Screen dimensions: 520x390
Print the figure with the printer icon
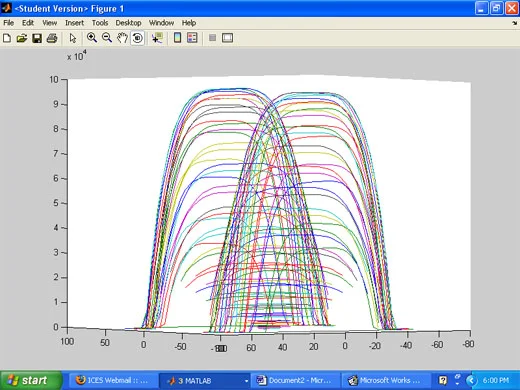(x=52, y=38)
